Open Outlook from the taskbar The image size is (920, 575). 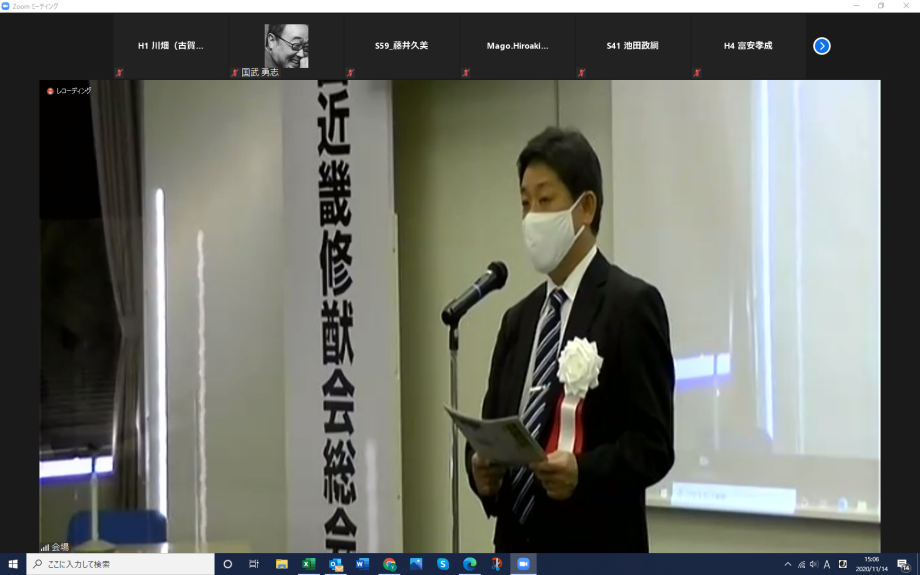(x=336, y=564)
